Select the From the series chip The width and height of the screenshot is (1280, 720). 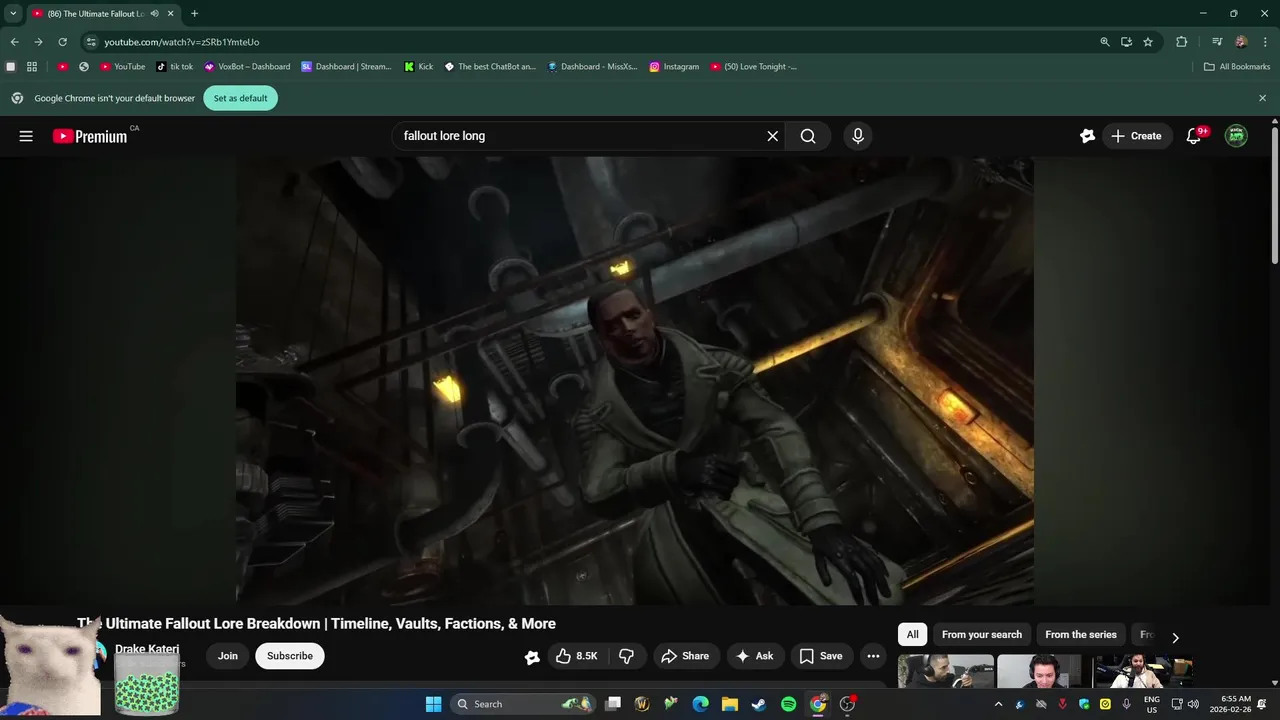point(1081,635)
